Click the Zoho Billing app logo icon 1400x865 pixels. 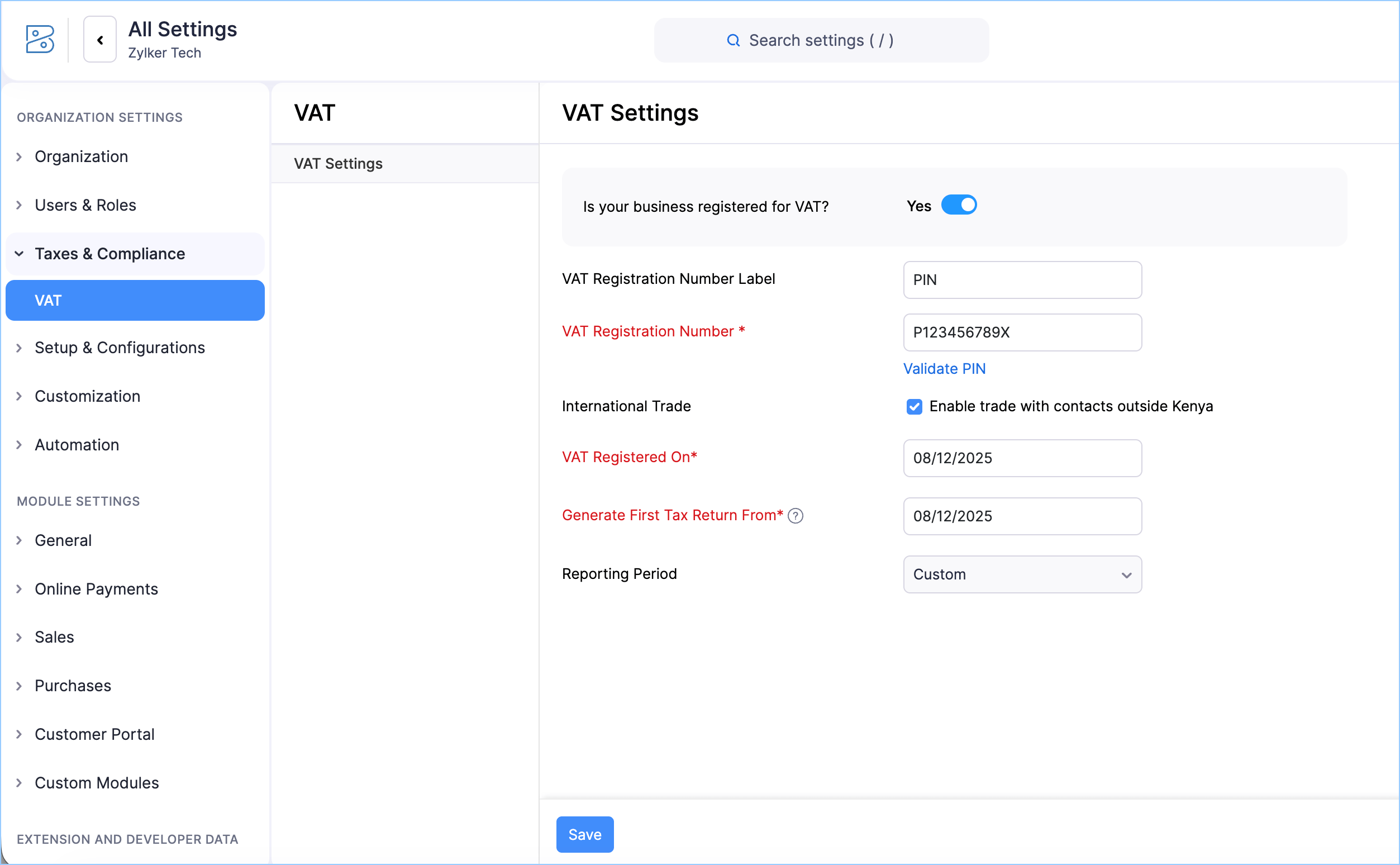coord(40,40)
